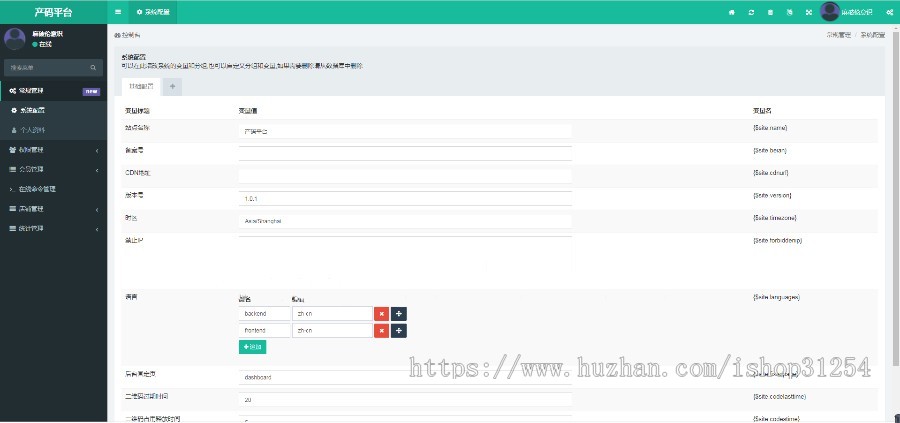Open the settings gears icon at top-right corner
Image resolution: width=900 pixels, height=423 pixels.
[889, 12]
